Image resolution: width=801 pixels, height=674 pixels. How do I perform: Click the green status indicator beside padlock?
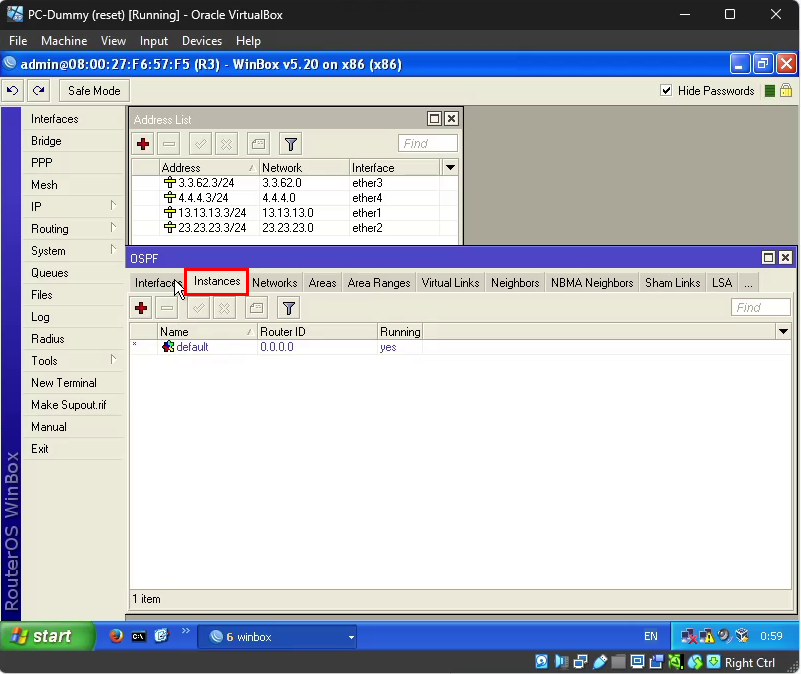tap(770, 91)
